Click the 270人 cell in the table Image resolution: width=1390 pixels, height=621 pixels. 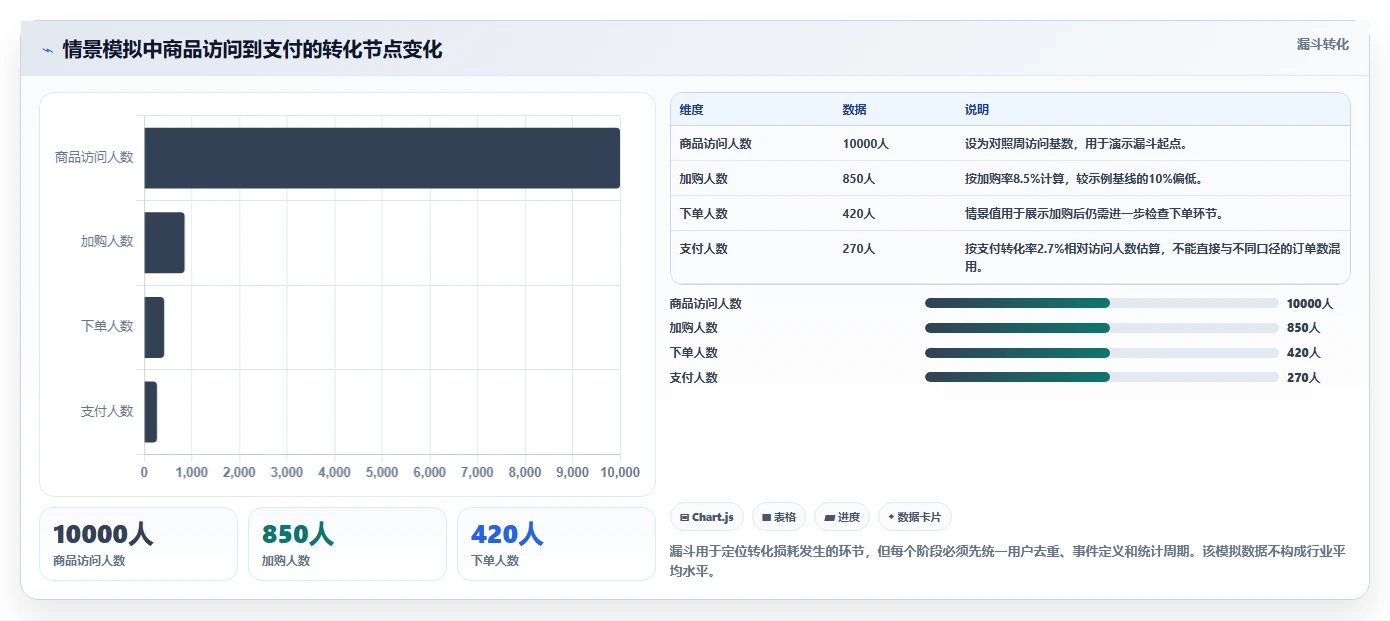[859, 249]
